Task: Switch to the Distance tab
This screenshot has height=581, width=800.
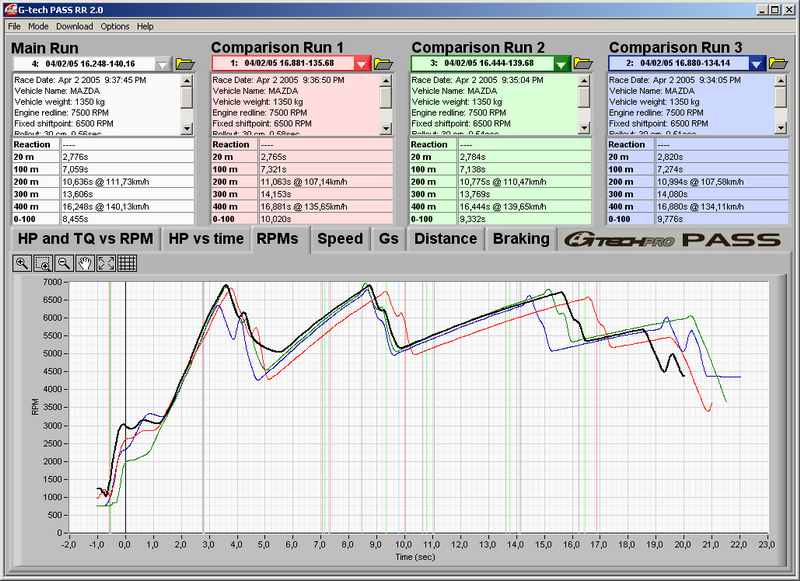Action: [x=445, y=239]
